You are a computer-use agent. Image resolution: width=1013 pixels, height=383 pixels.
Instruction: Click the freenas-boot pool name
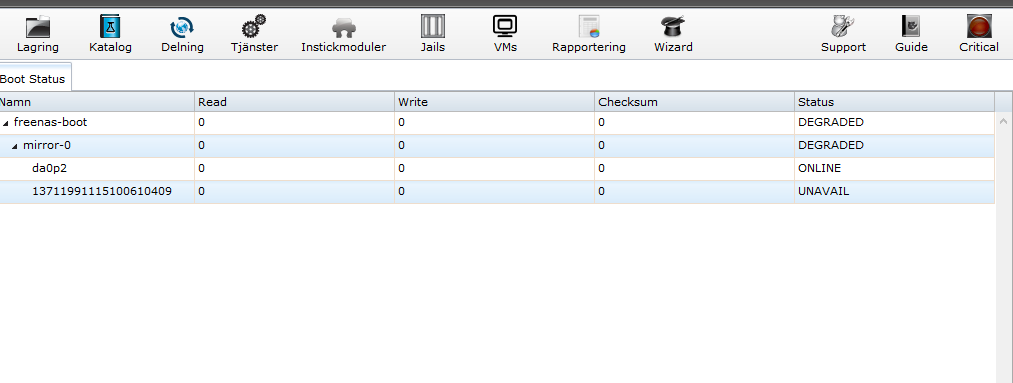[50, 122]
